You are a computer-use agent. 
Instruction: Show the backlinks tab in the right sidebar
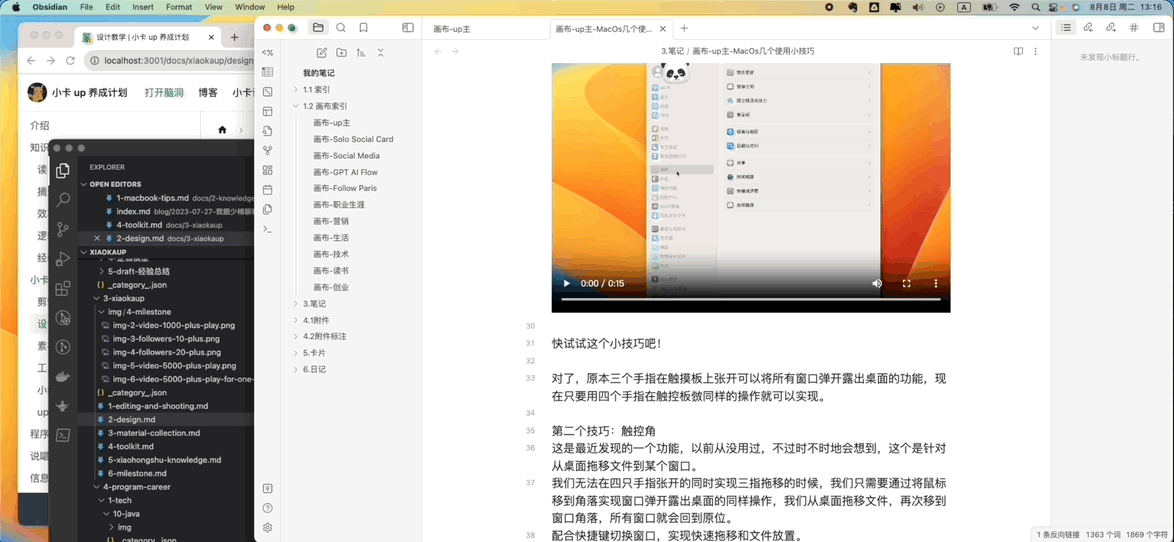click(x=1089, y=28)
